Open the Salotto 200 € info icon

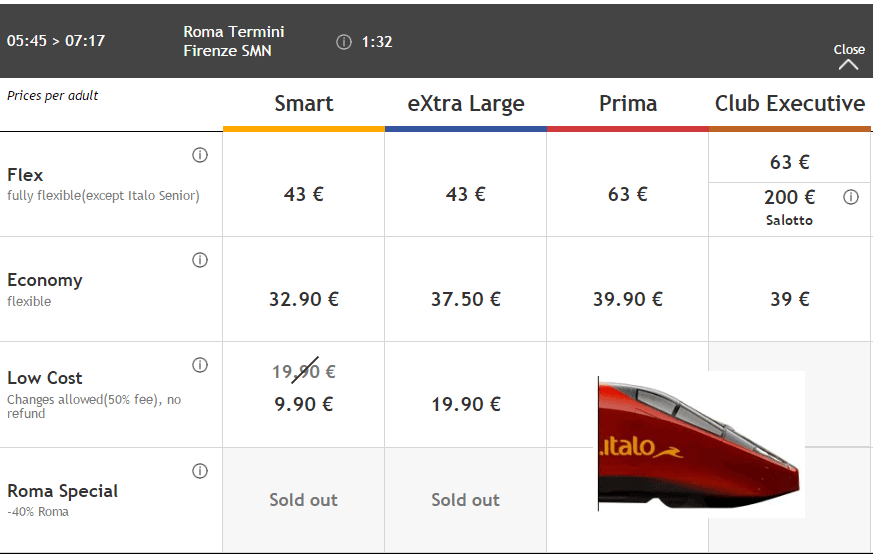point(851,197)
